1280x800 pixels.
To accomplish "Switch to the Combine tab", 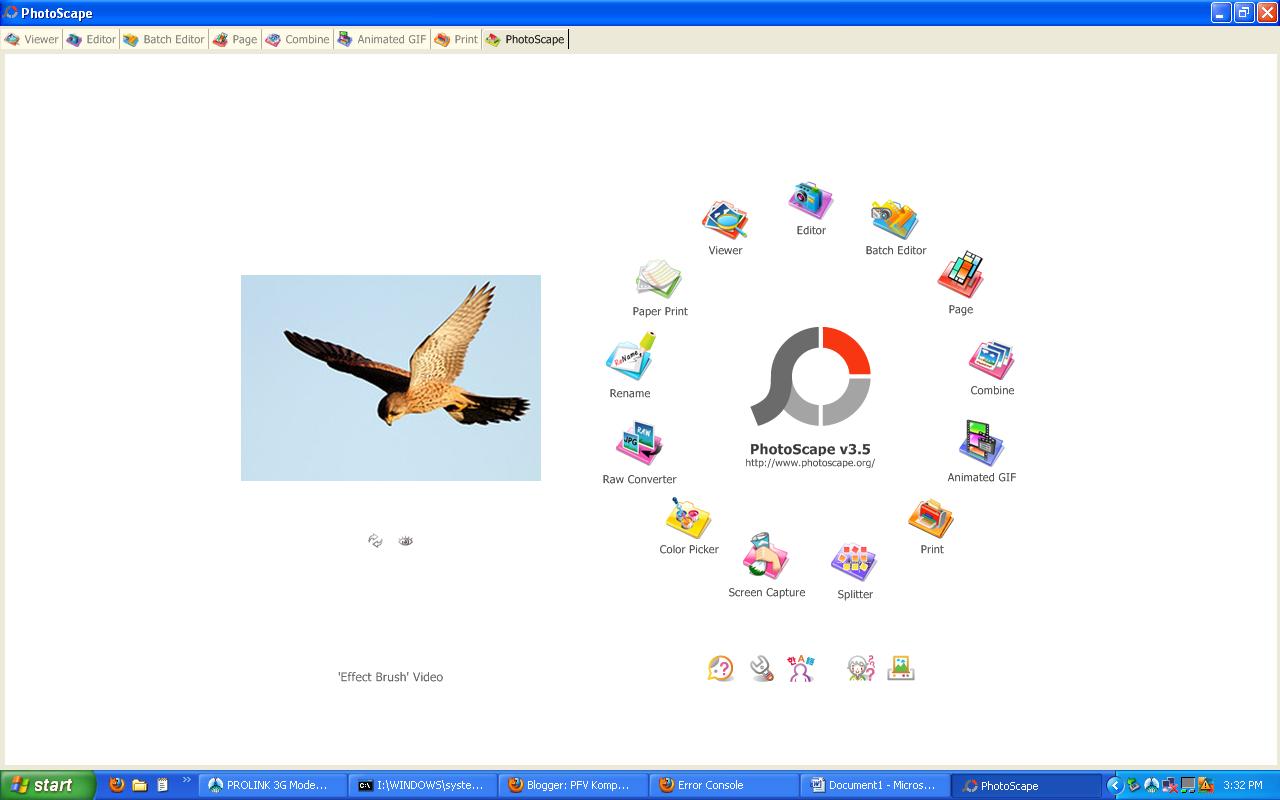I will 297,39.
